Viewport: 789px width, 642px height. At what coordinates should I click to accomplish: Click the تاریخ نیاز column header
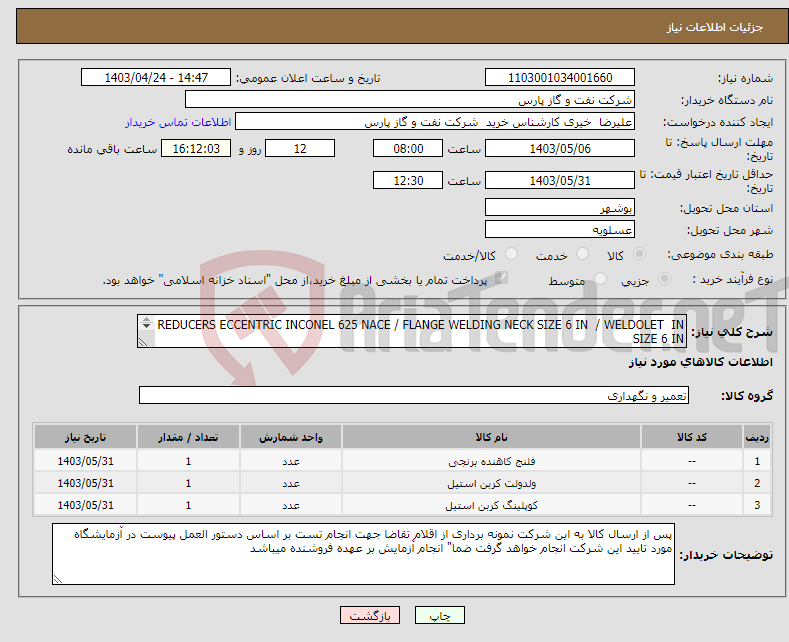tap(86, 437)
